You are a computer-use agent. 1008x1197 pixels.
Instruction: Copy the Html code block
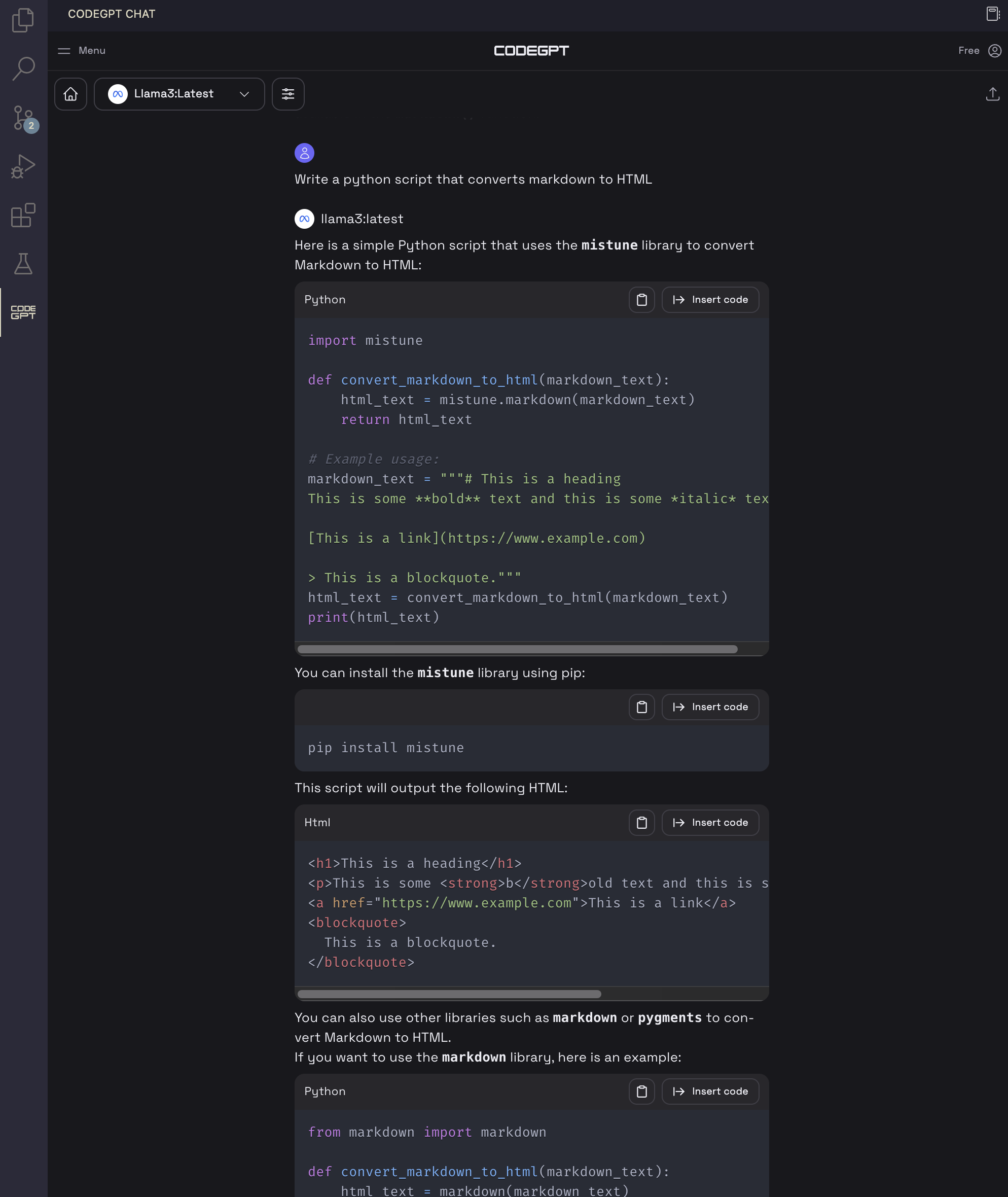click(x=642, y=823)
